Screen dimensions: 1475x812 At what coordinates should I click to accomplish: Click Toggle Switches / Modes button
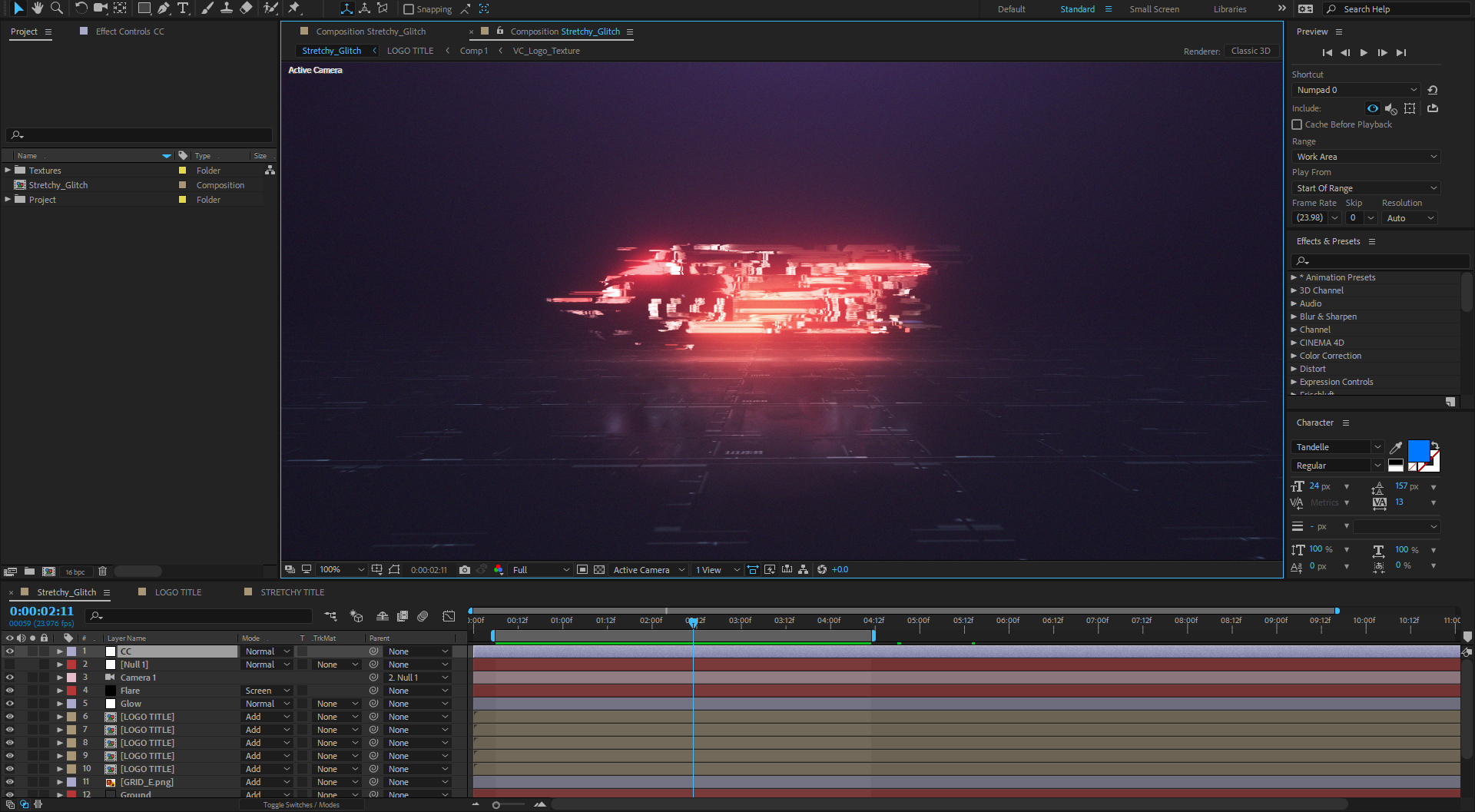pyautogui.click(x=301, y=805)
